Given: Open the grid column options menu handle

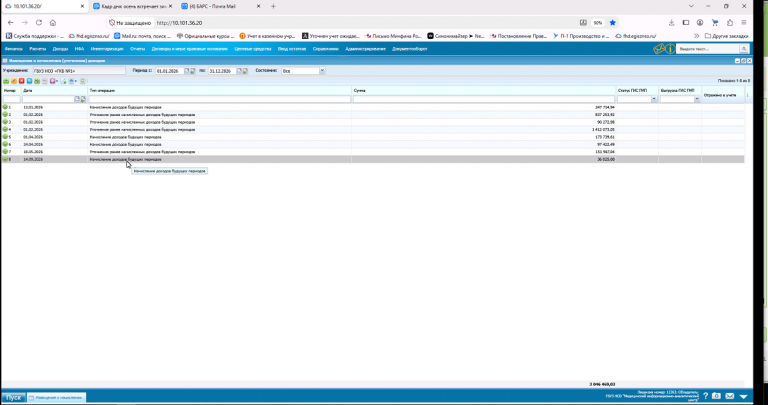Looking at the screenshot, I should (x=747, y=95).
